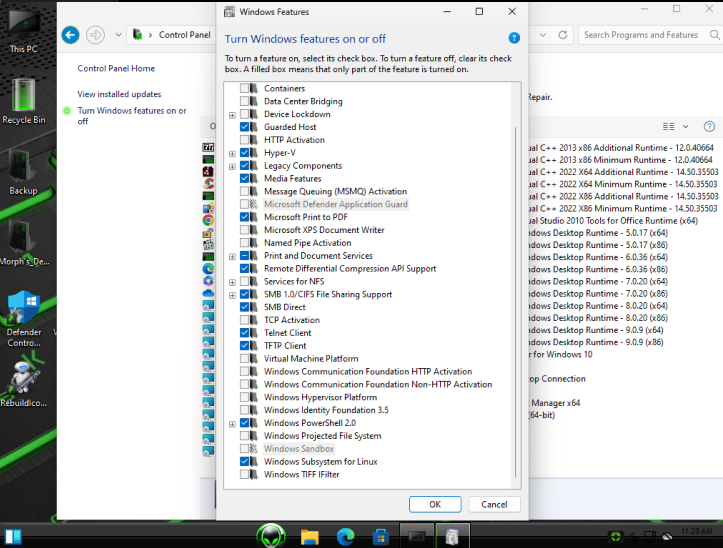The image size is (723, 548).
Task: Uncheck the Guarded Host checkbox
Action: pos(244,127)
